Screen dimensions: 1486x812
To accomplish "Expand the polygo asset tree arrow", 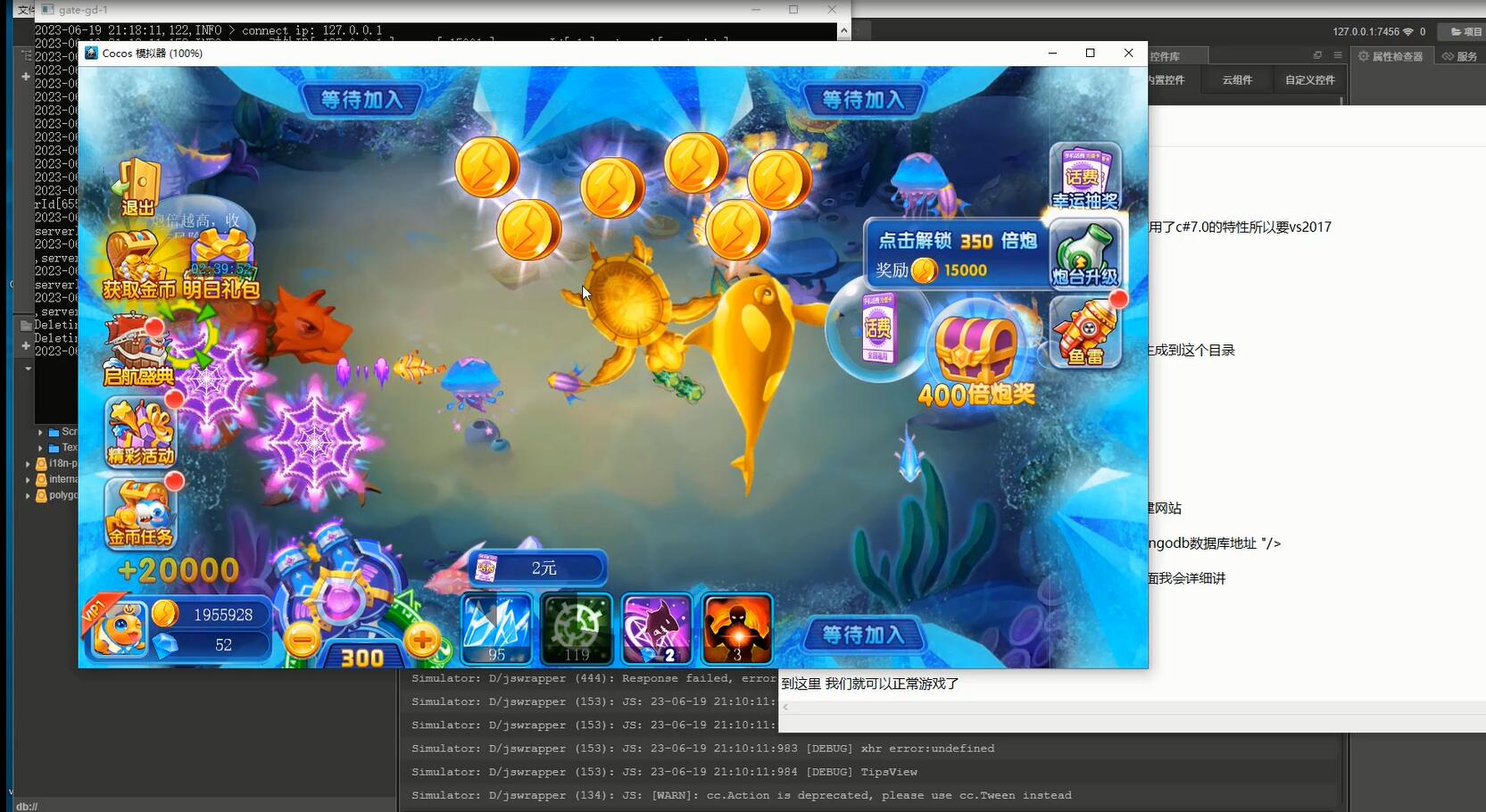I will (x=28, y=495).
